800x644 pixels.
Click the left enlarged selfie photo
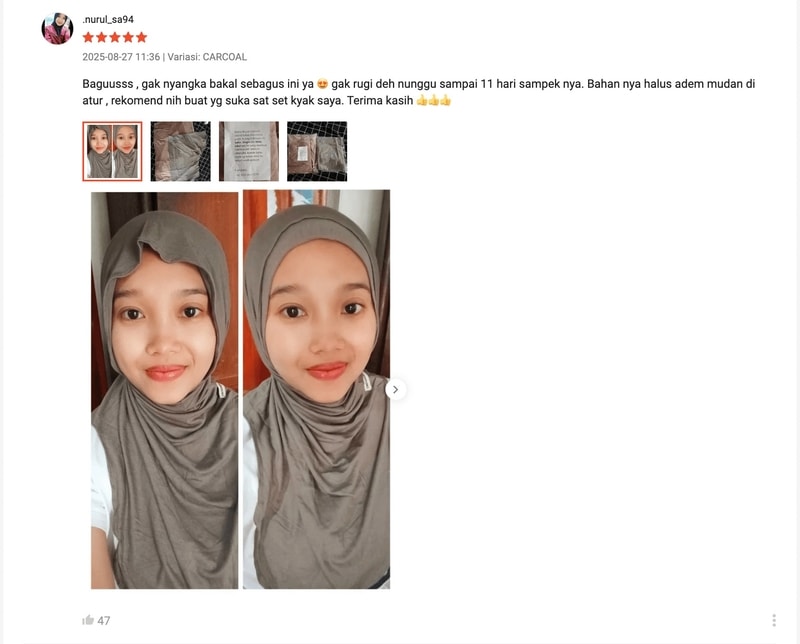point(164,390)
